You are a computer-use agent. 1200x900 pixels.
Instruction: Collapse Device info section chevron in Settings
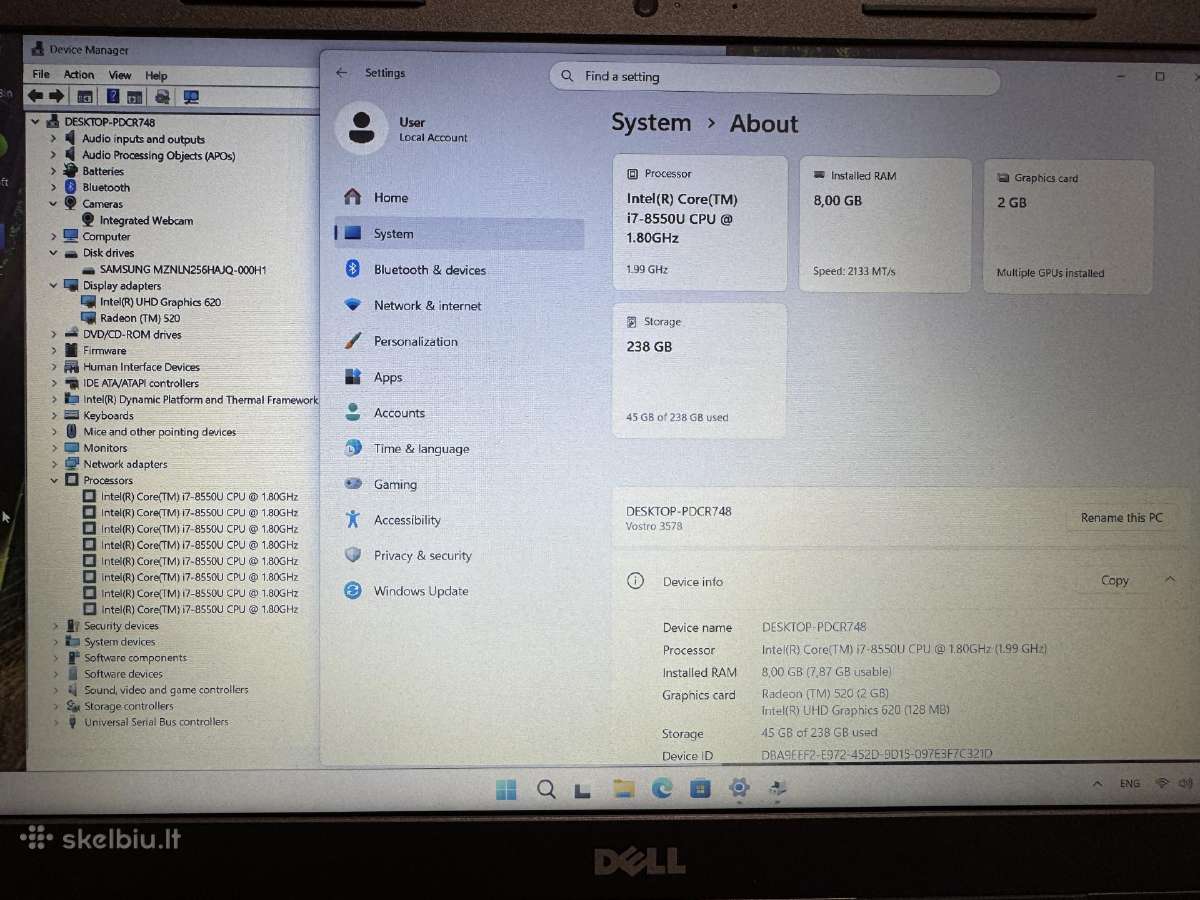click(1170, 580)
